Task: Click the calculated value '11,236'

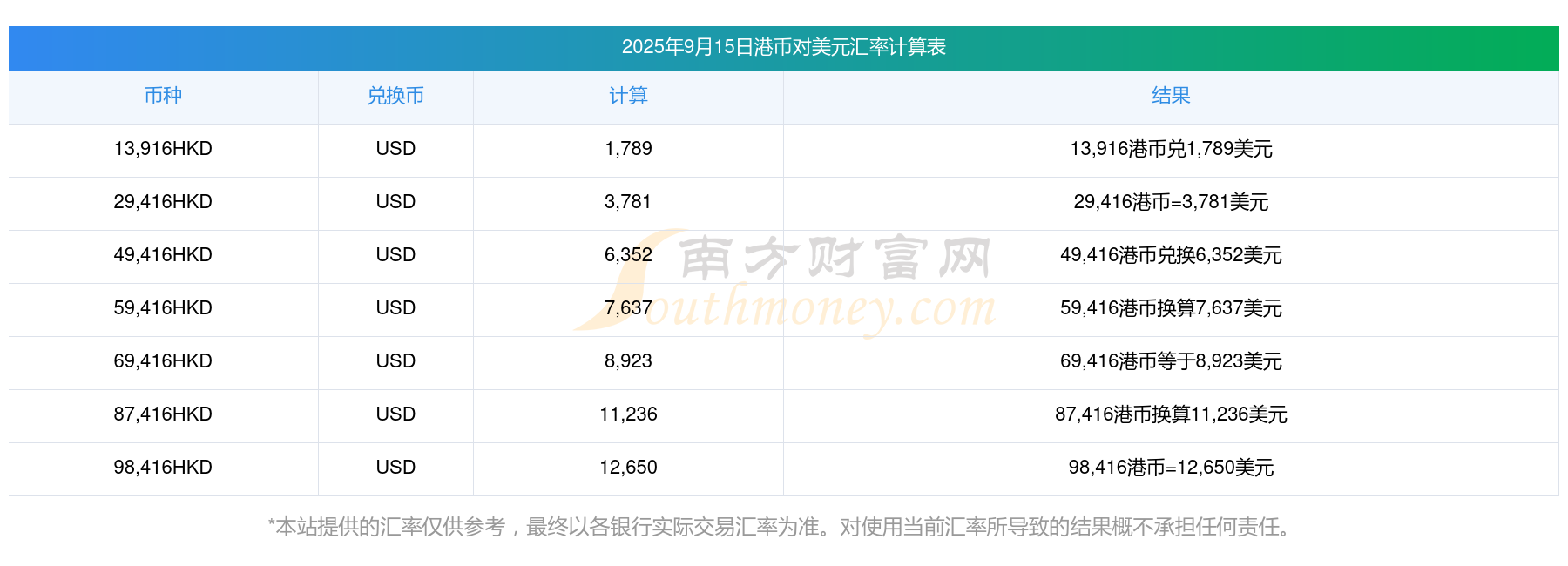Action: click(628, 414)
